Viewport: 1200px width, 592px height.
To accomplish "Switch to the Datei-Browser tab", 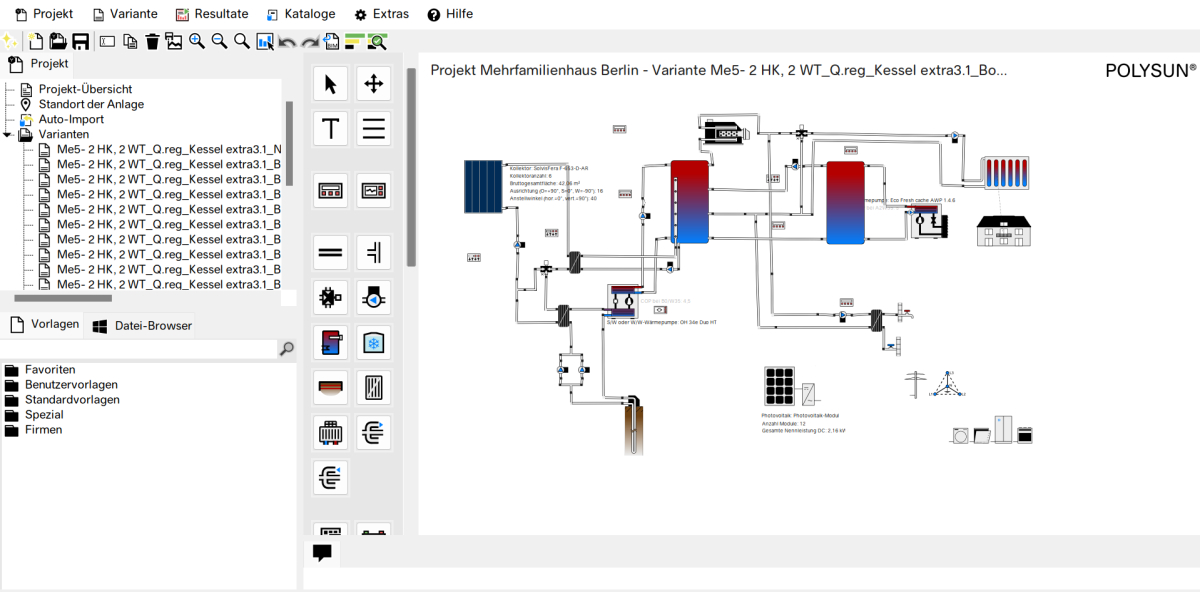I will click(141, 325).
